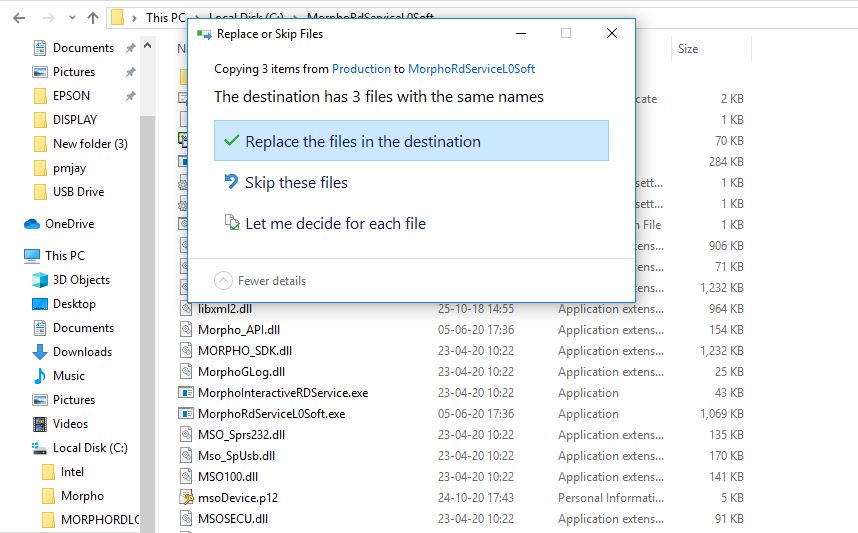
Task: Click the MorphoRdServiceL0Soft.exe application icon
Action: 186,414
